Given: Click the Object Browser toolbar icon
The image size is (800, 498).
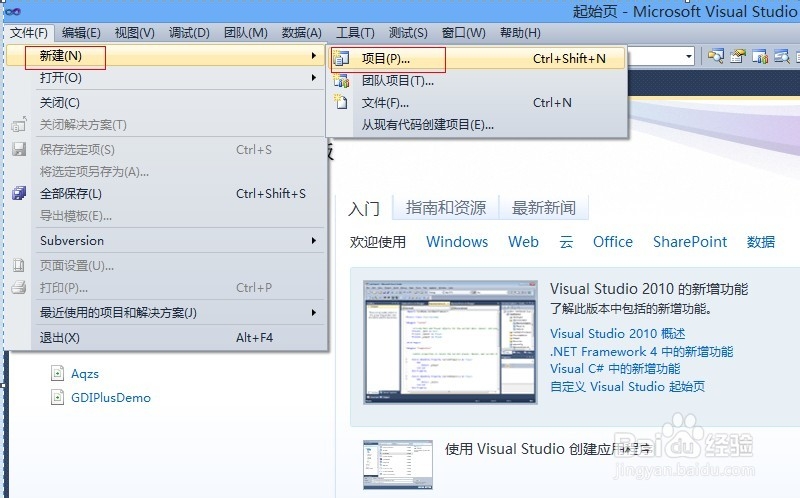Looking at the screenshot, I should (782, 56).
